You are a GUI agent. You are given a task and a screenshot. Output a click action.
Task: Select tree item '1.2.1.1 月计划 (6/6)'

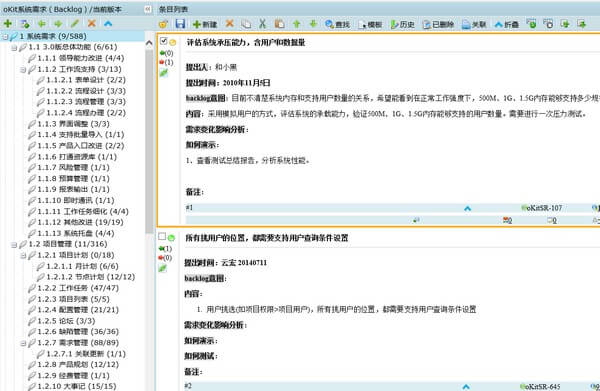(x=82, y=266)
